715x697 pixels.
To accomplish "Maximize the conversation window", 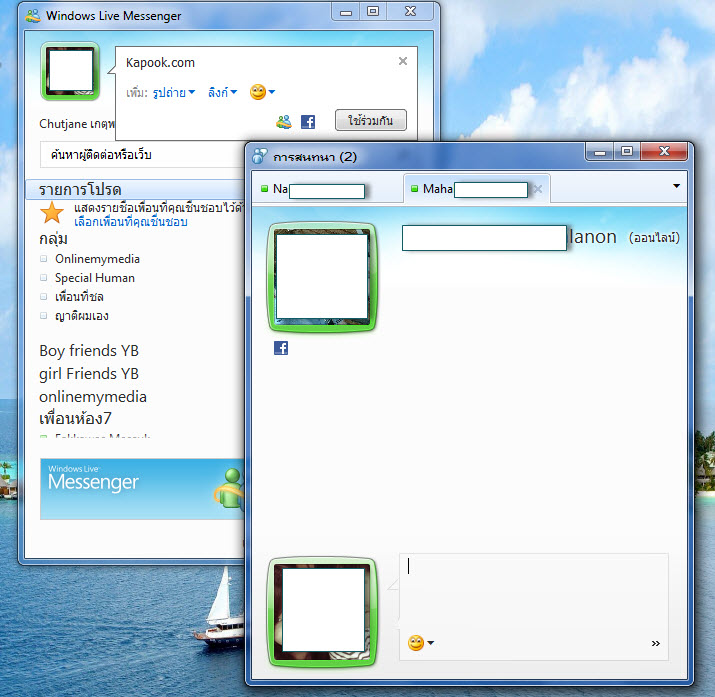I will point(627,152).
